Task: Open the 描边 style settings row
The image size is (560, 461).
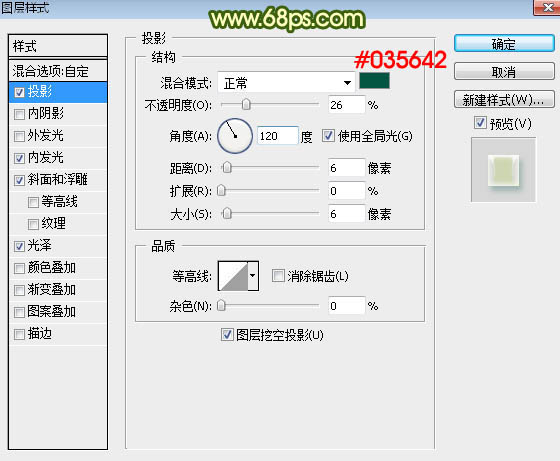Action: pos(58,334)
